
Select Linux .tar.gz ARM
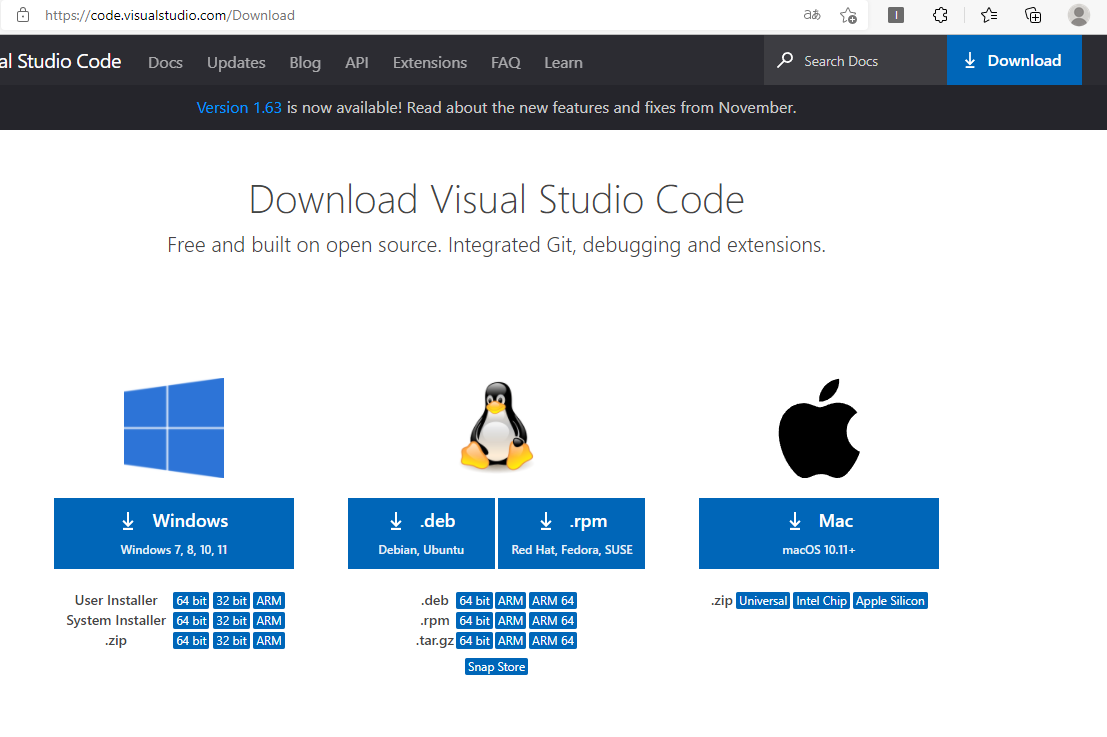[x=510, y=640]
